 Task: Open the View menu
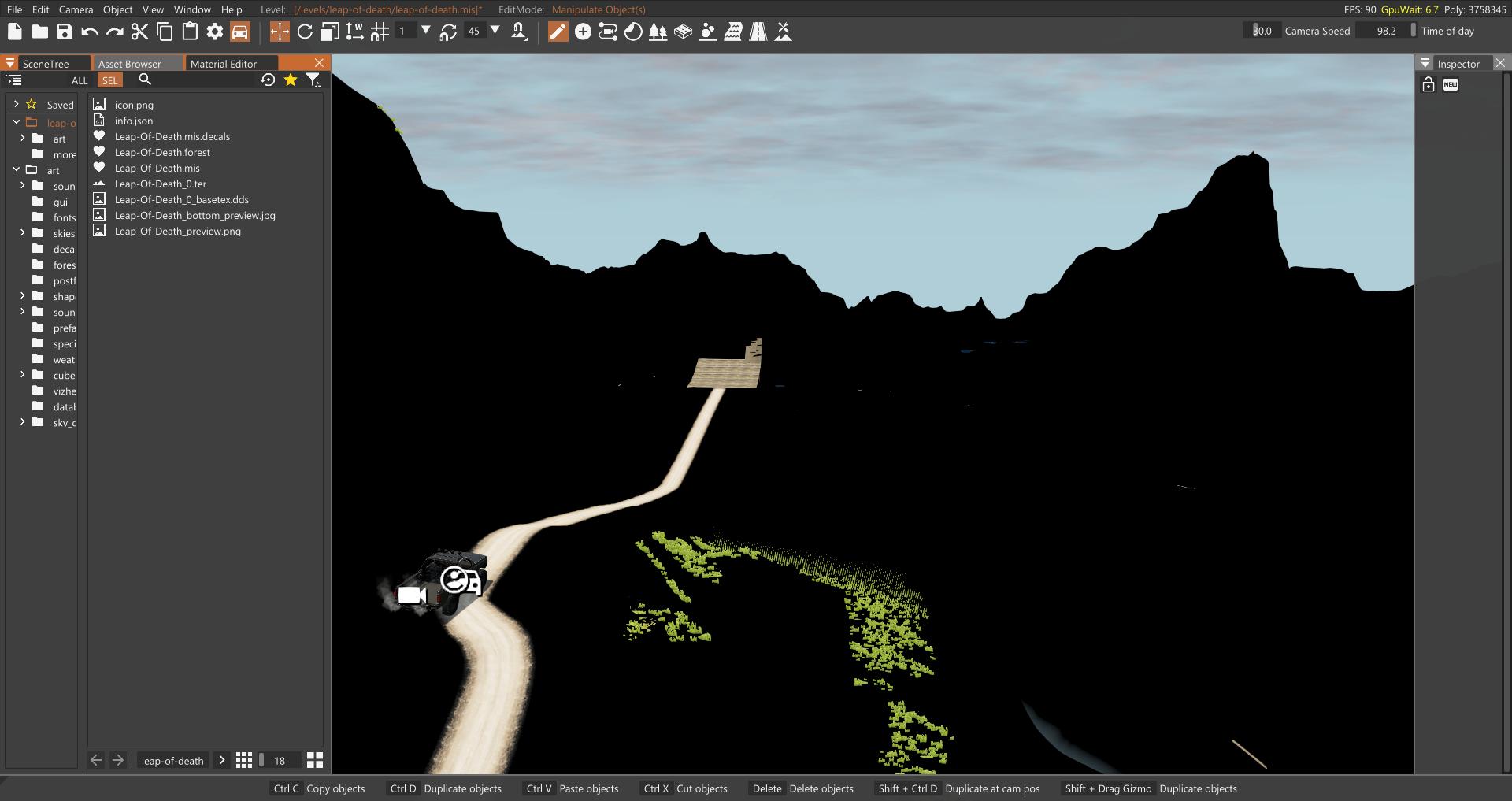pyautogui.click(x=153, y=9)
